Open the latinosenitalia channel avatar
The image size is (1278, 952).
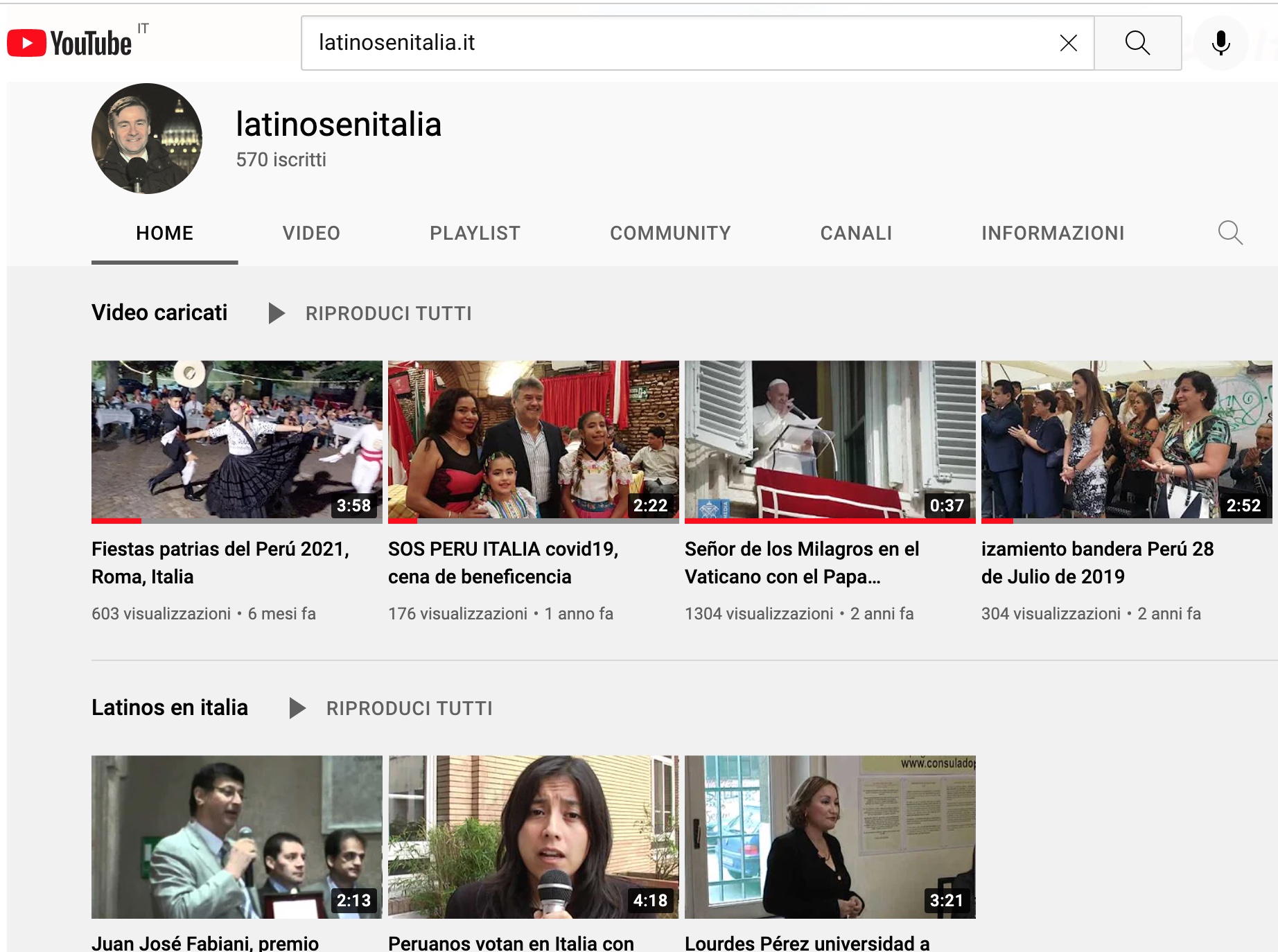(x=147, y=139)
